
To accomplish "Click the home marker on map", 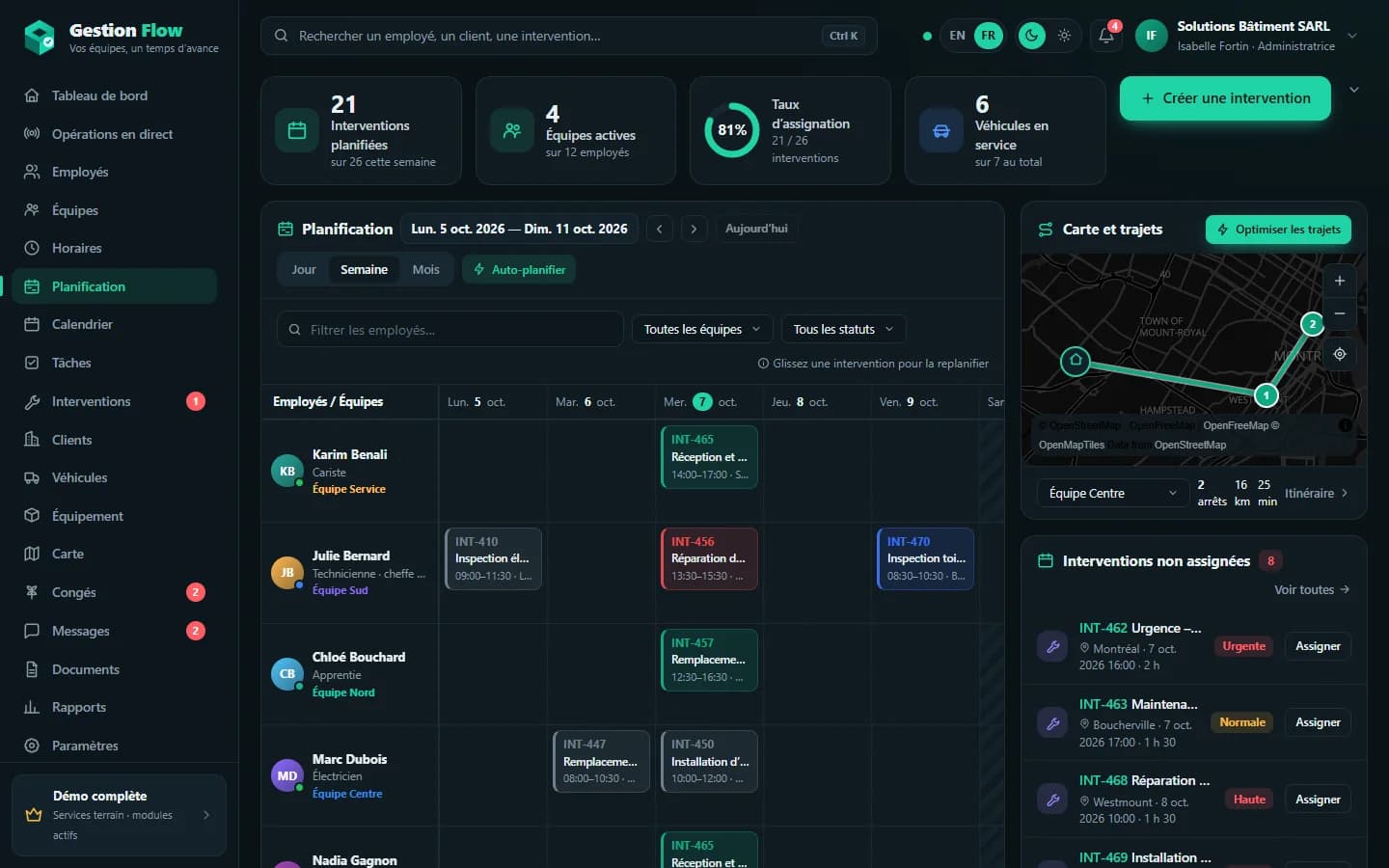I will pos(1076,361).
